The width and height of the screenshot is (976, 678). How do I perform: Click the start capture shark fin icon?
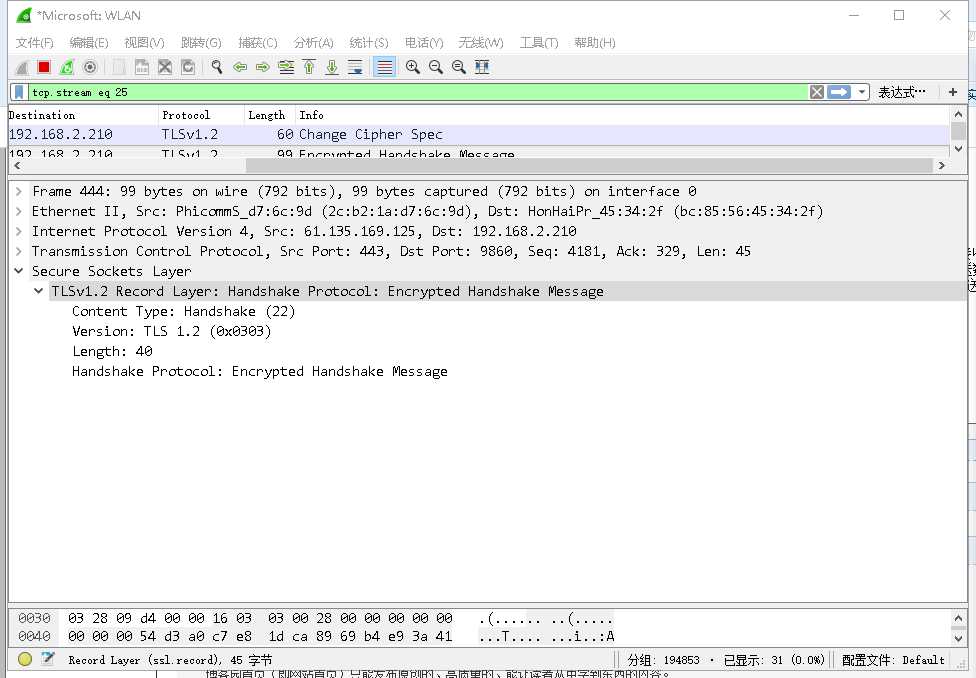[21, 67]
